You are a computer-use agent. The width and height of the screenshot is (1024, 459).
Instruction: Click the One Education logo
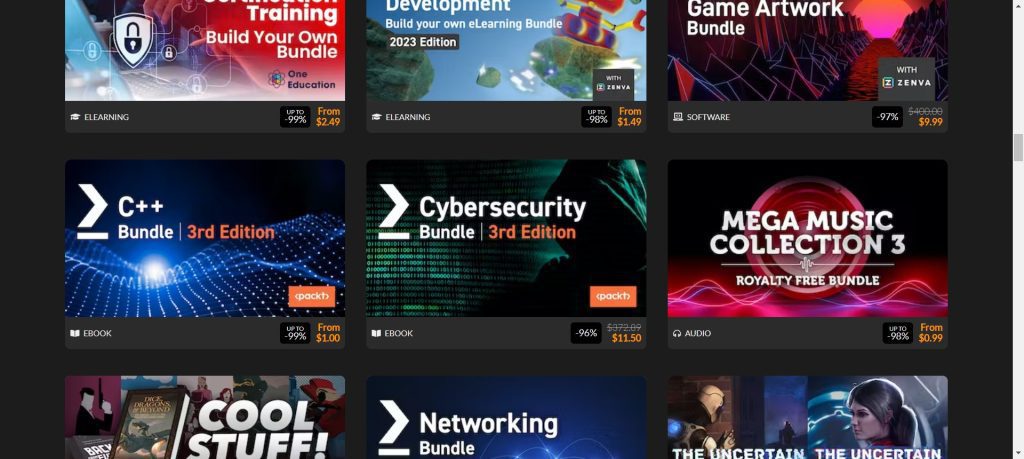302,79
